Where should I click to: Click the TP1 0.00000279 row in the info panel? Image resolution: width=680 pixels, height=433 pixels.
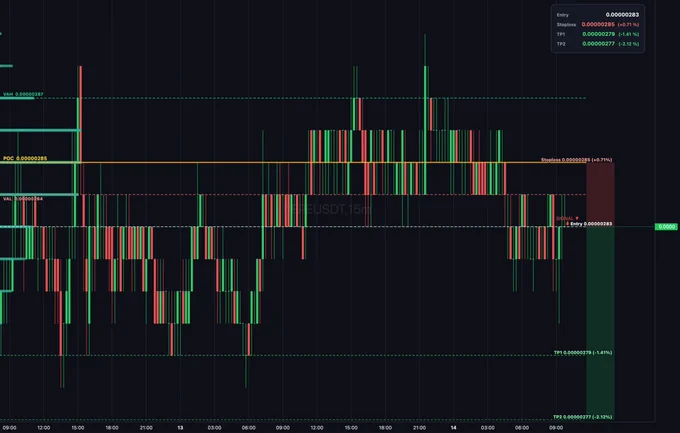click(598, 34)
